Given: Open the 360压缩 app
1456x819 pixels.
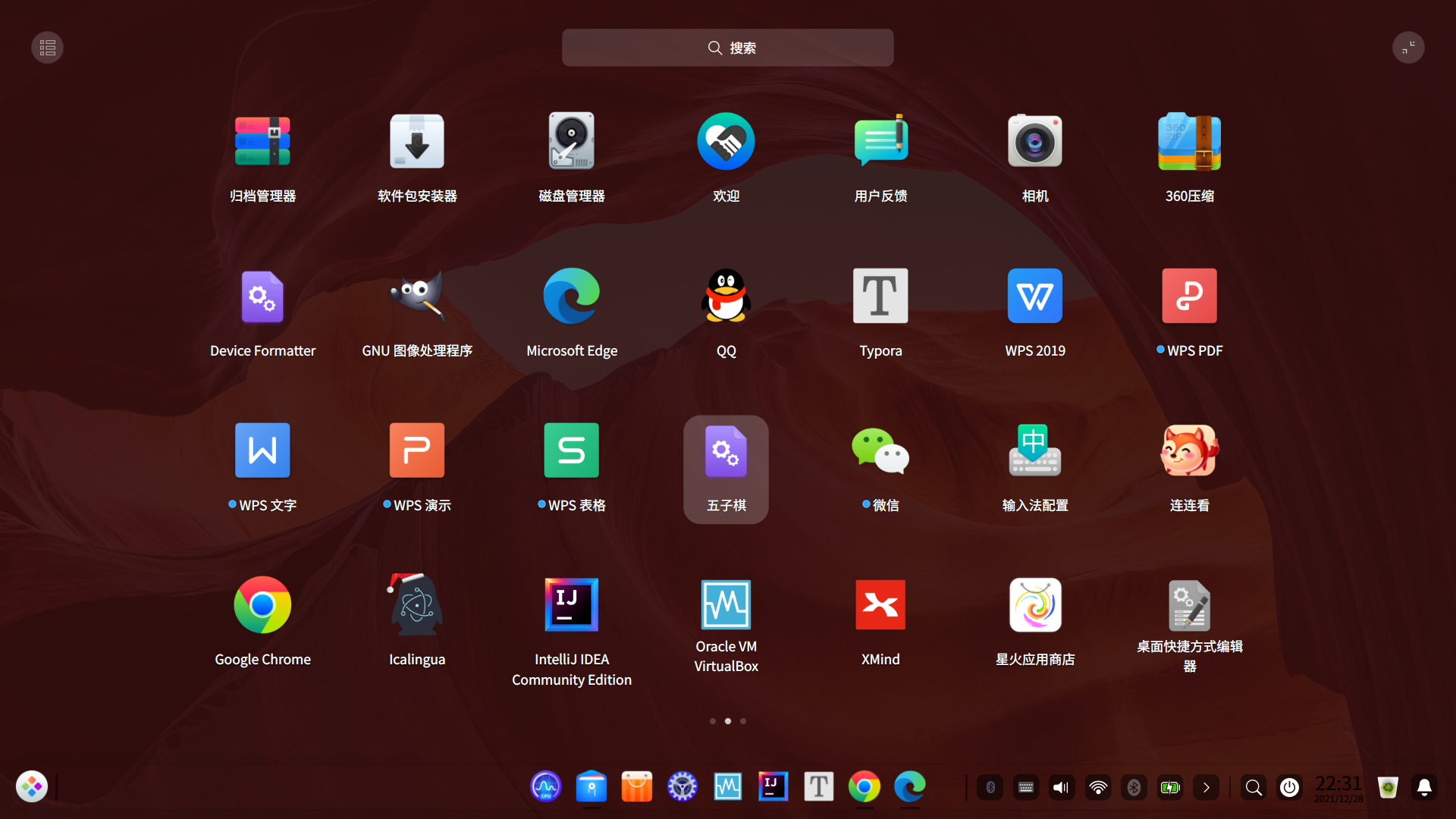Looking at the screenshot, I should 1189,142.
